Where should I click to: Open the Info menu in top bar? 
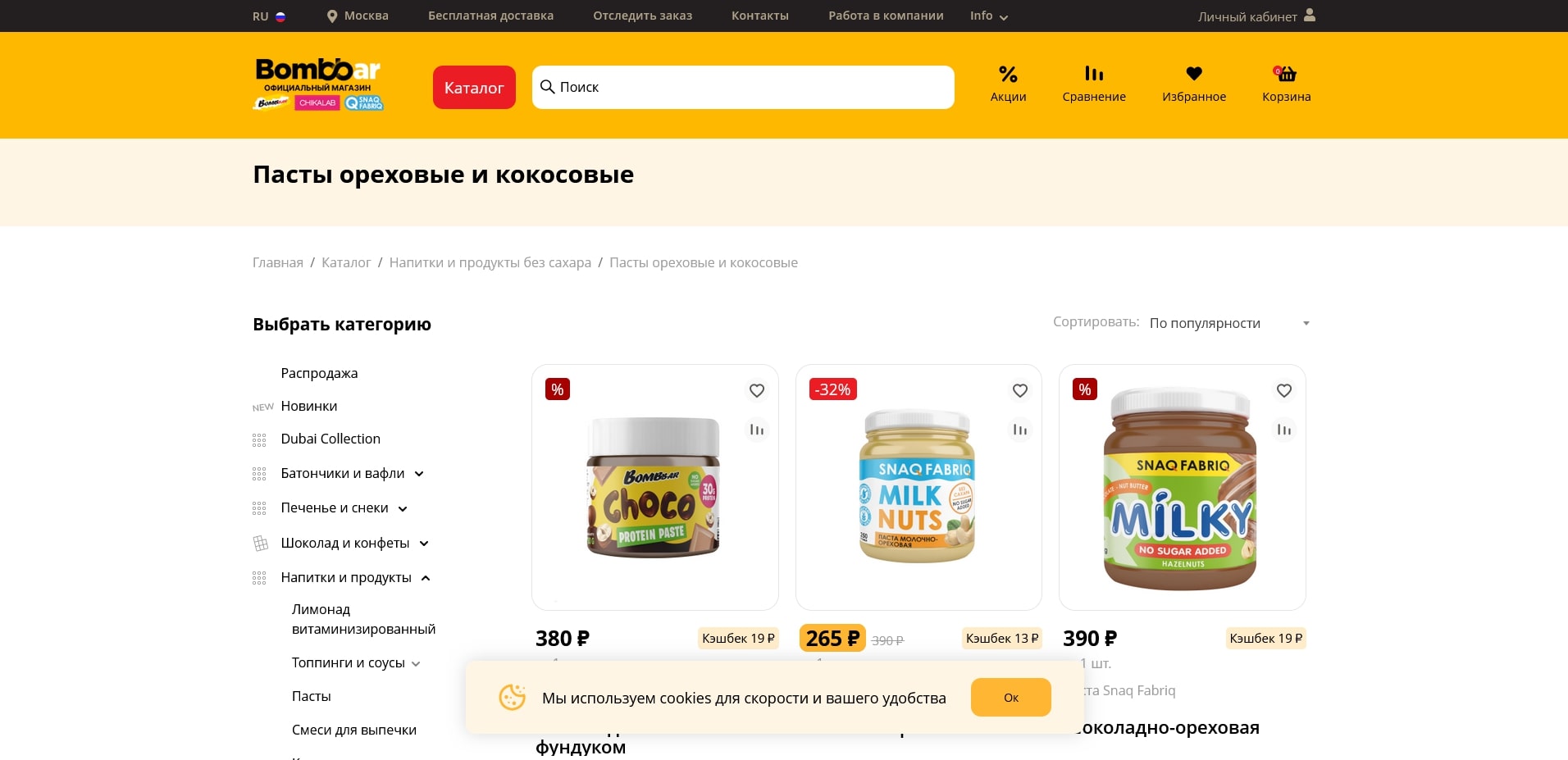988,16
